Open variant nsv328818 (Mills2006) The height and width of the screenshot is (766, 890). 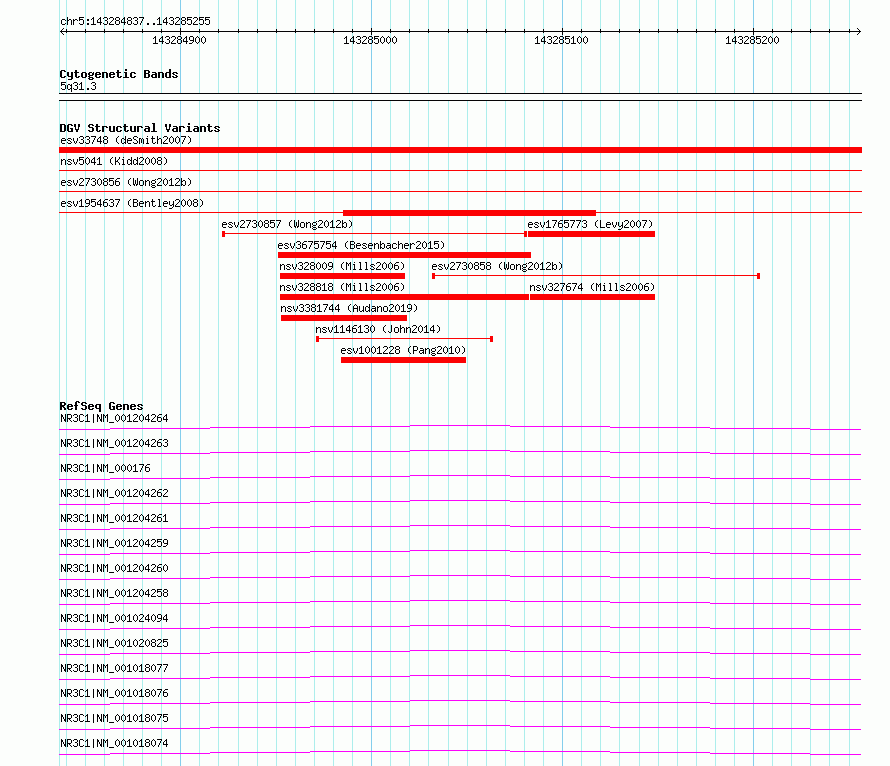(342, 287)
